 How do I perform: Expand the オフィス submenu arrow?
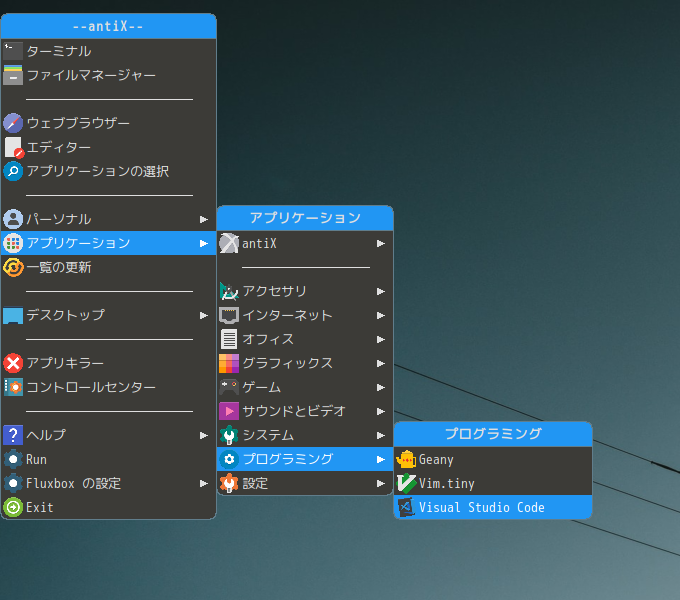pos(381,339)
